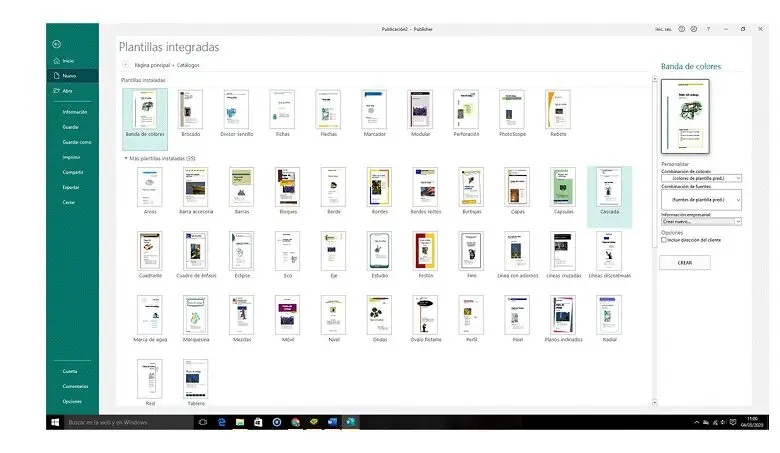780x453 pixels.
Task: Pick the Cuadrante template
Action: click(150, 255)
